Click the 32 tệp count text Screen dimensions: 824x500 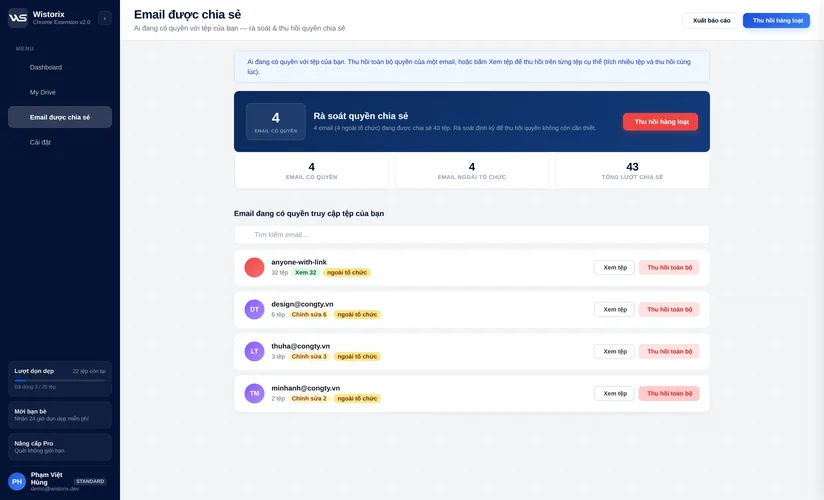(280, 272)
